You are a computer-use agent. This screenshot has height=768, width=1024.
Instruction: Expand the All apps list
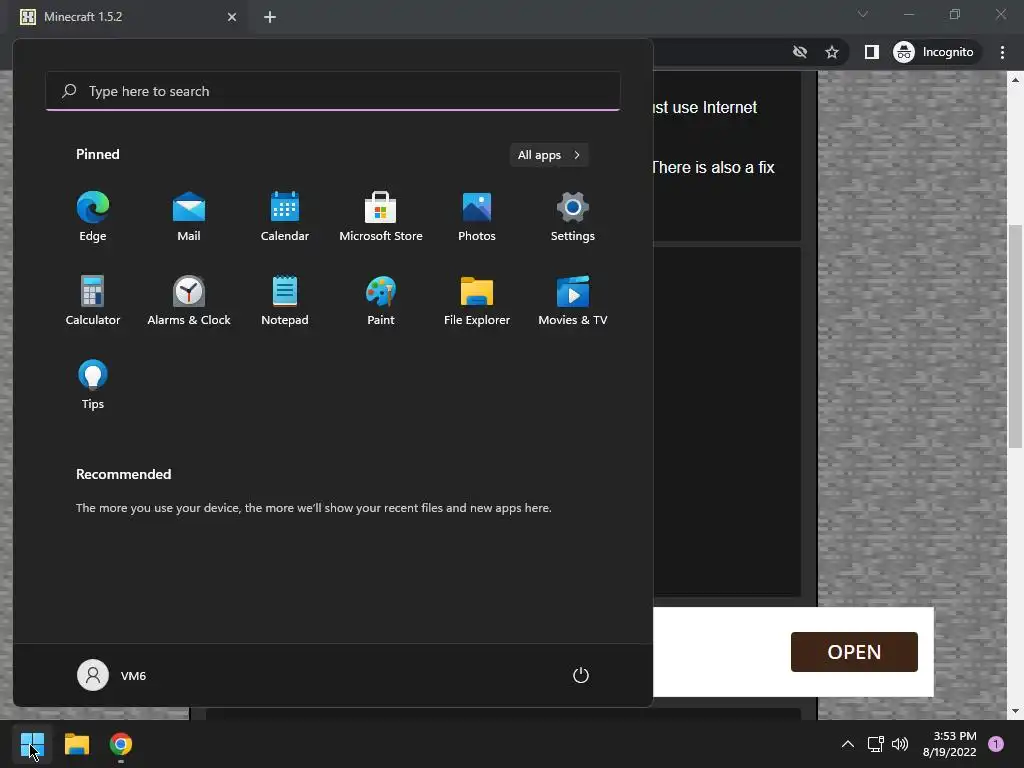[549, 155]
